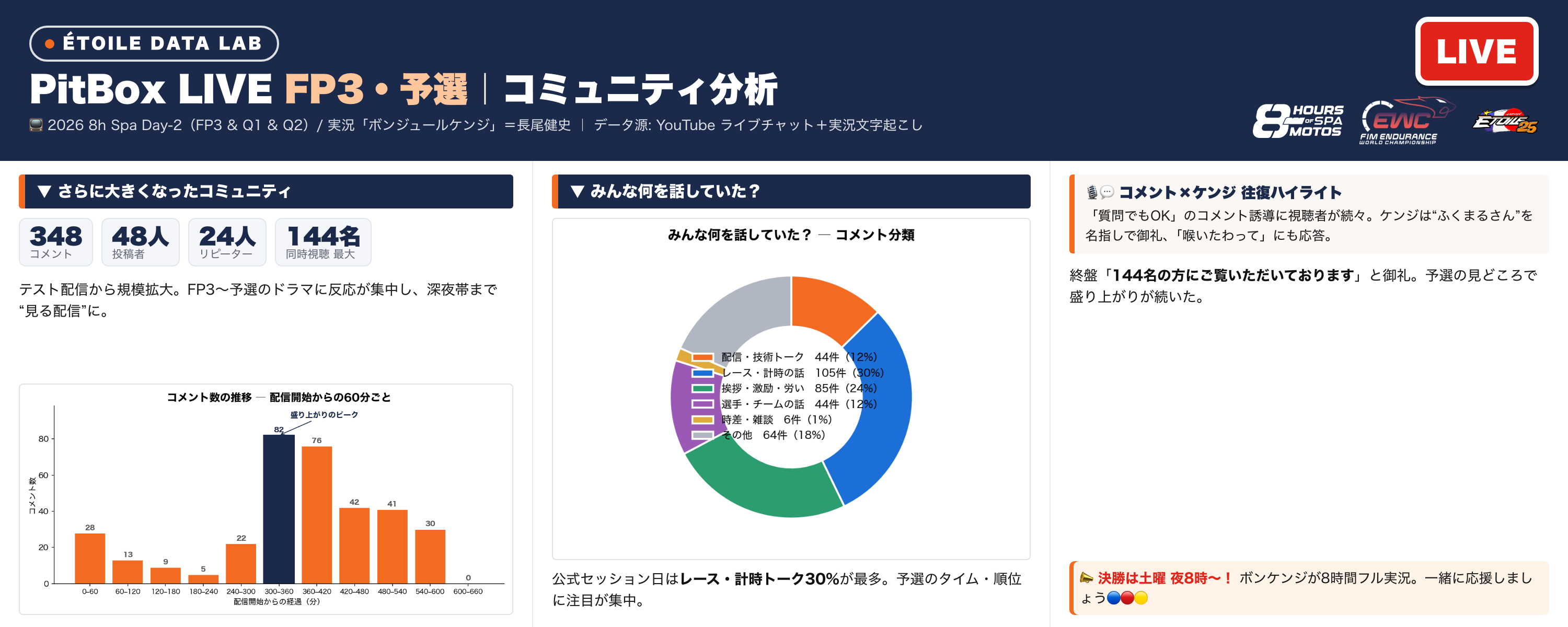This screenshot has width=1568, height=627.
Task: Click the 盛り上がりのピーク annotation
Action: click(324, 414)
